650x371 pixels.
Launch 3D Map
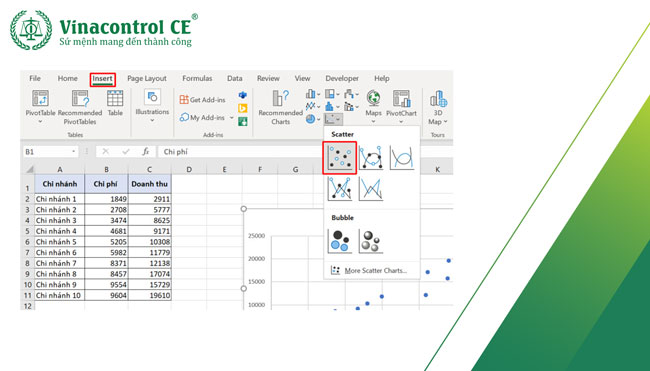point(438,107)
